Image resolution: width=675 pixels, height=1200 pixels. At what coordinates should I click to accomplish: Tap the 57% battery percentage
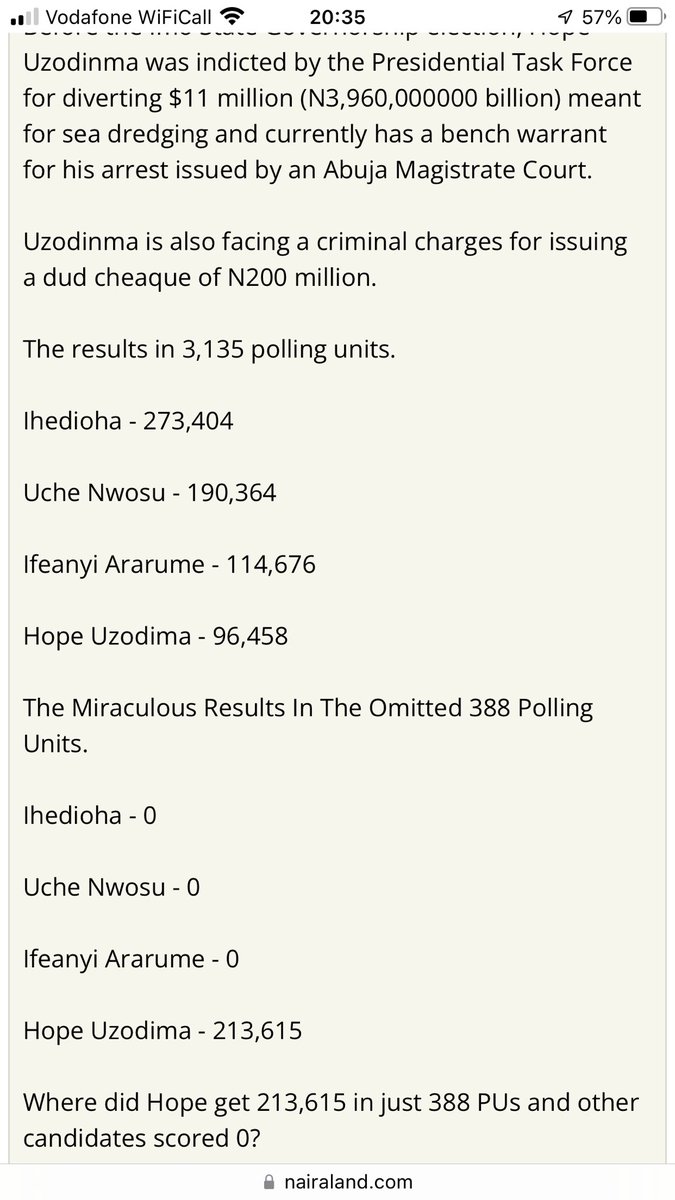[602, 17]
